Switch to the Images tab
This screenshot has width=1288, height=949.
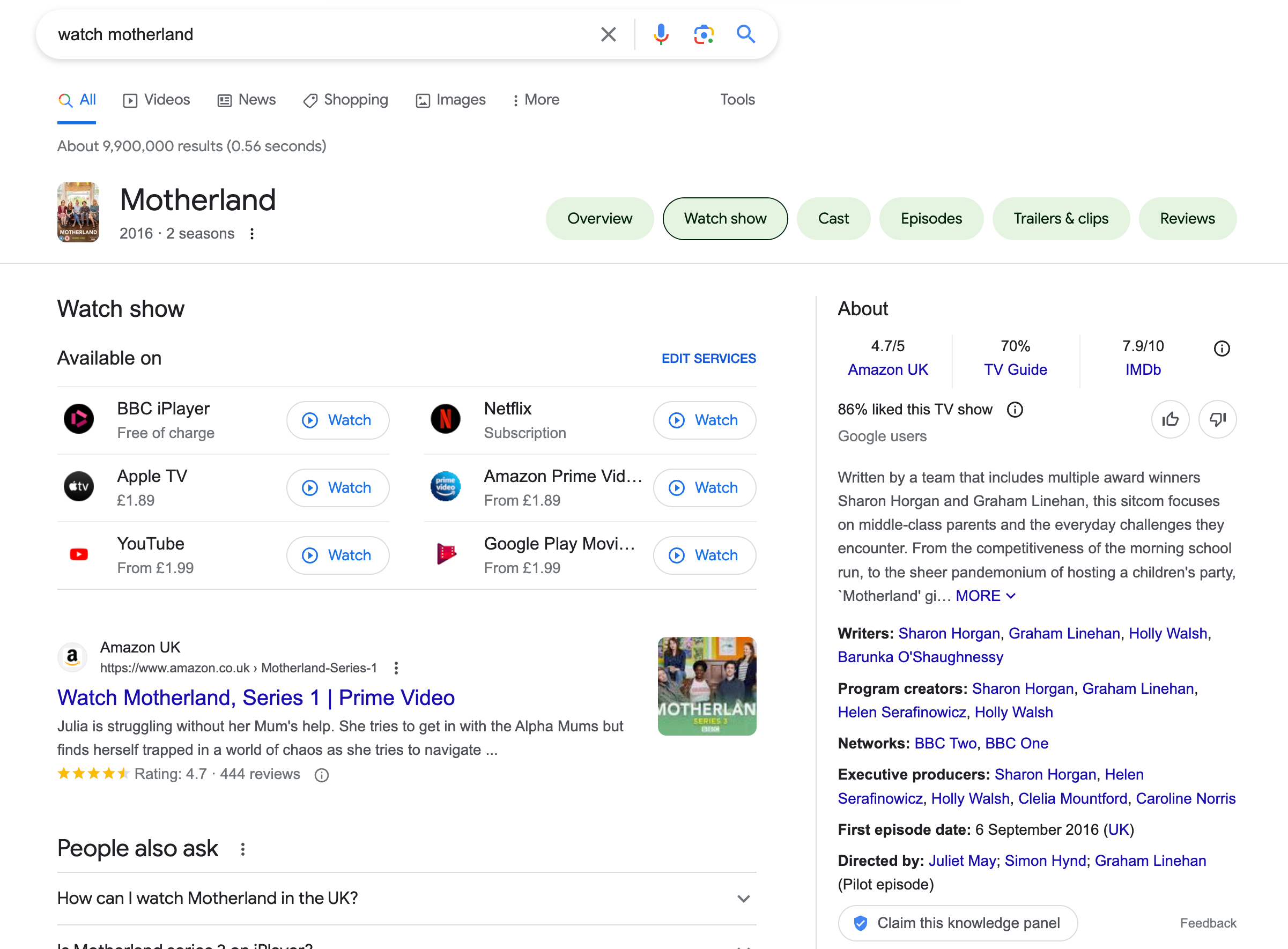tap(450, 100)
